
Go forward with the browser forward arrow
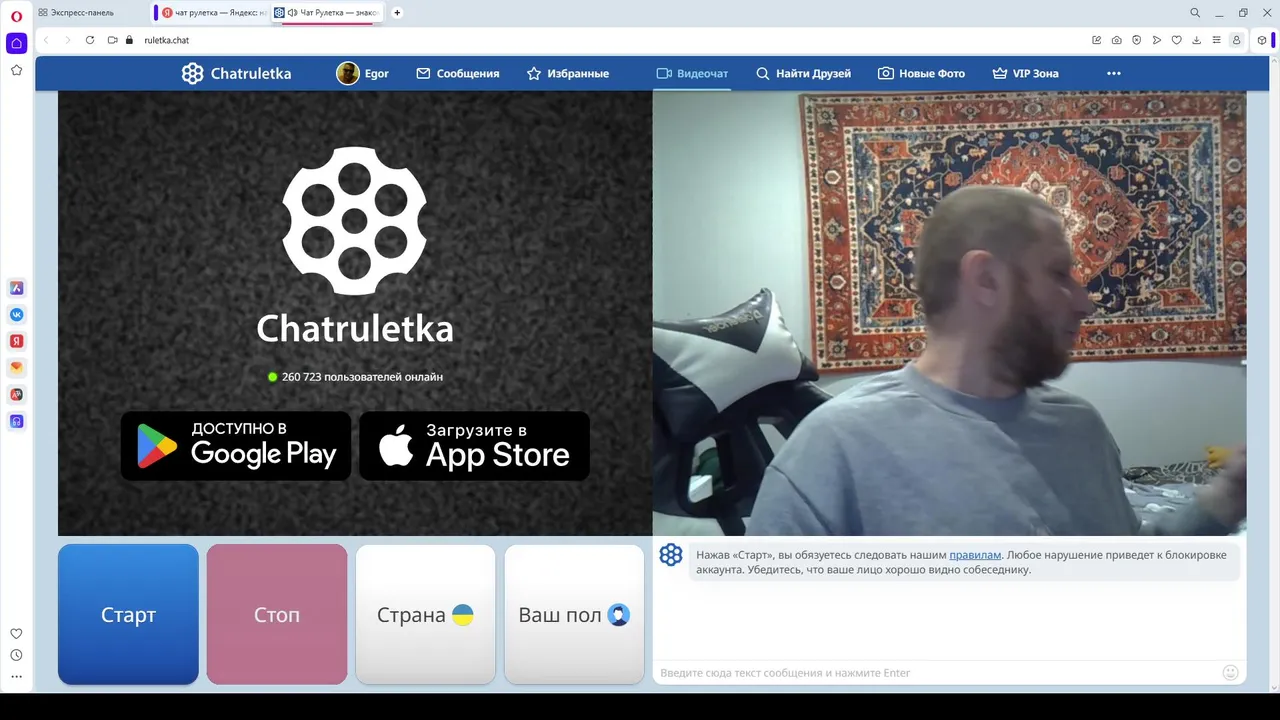tap(67, 40)
